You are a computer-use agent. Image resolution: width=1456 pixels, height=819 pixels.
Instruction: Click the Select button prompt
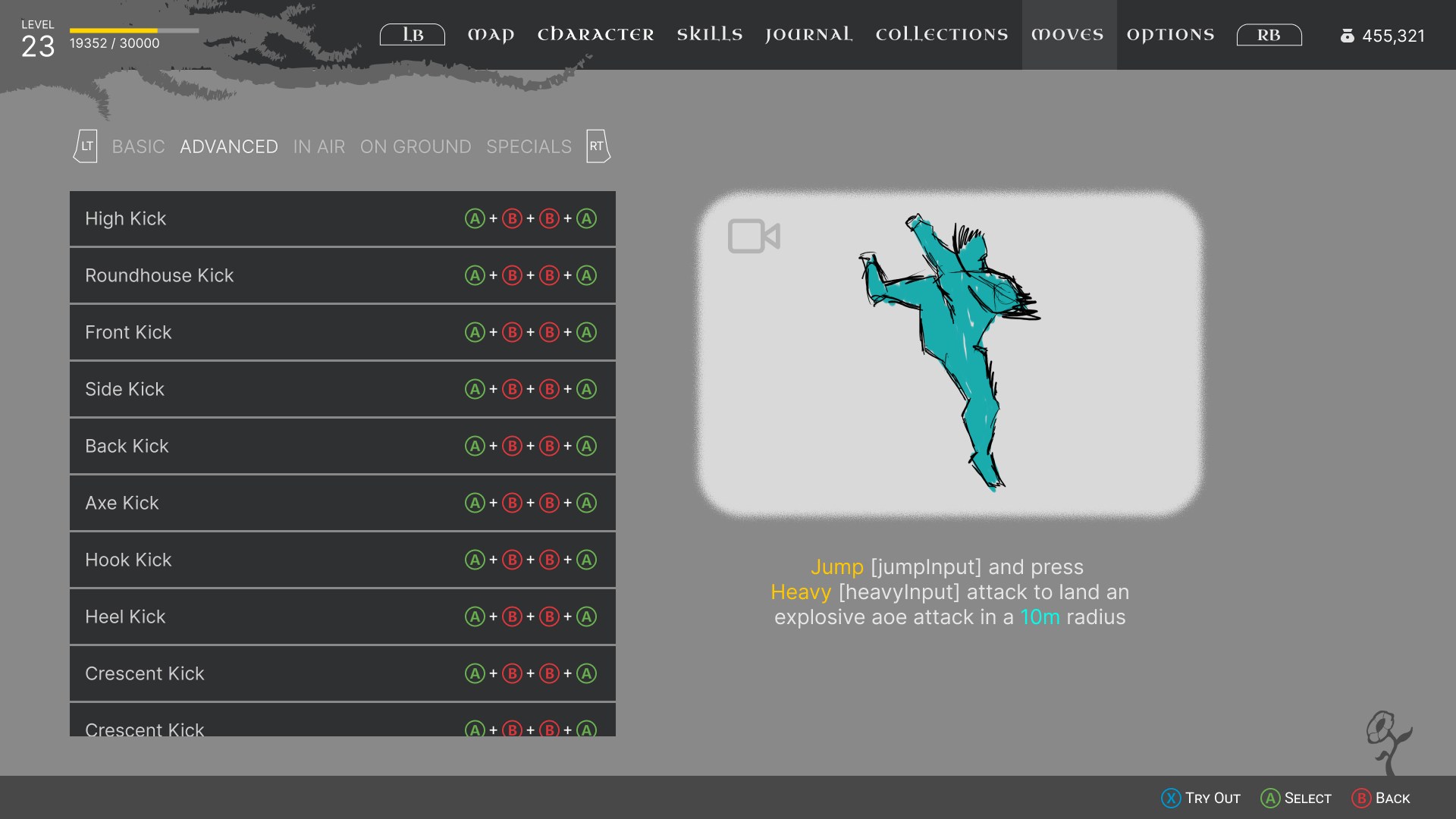click(x=1296, y=798)
